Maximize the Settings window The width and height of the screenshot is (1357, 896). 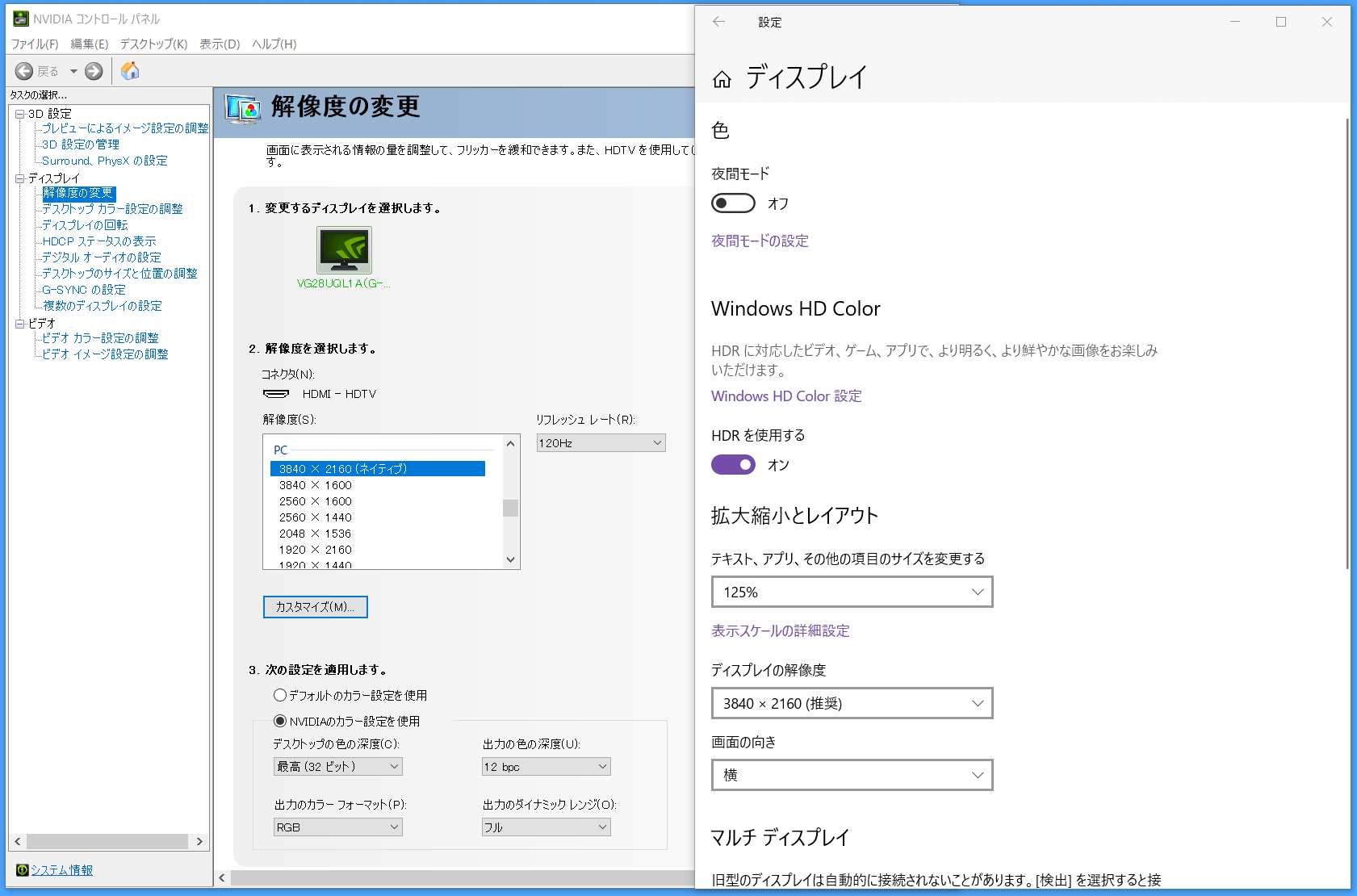pos(1281,22)
